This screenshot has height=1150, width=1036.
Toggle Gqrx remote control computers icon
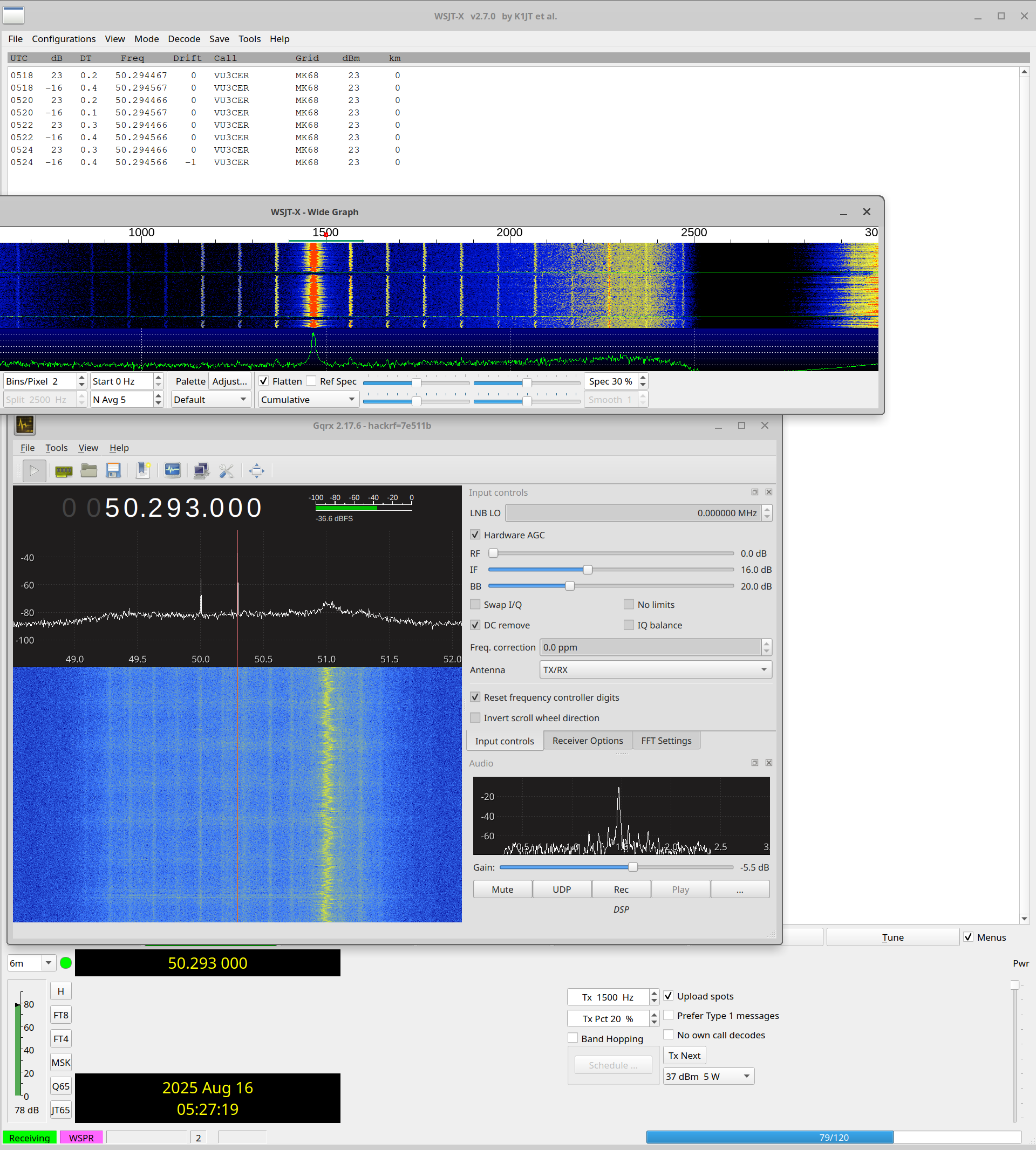(201, 470)
